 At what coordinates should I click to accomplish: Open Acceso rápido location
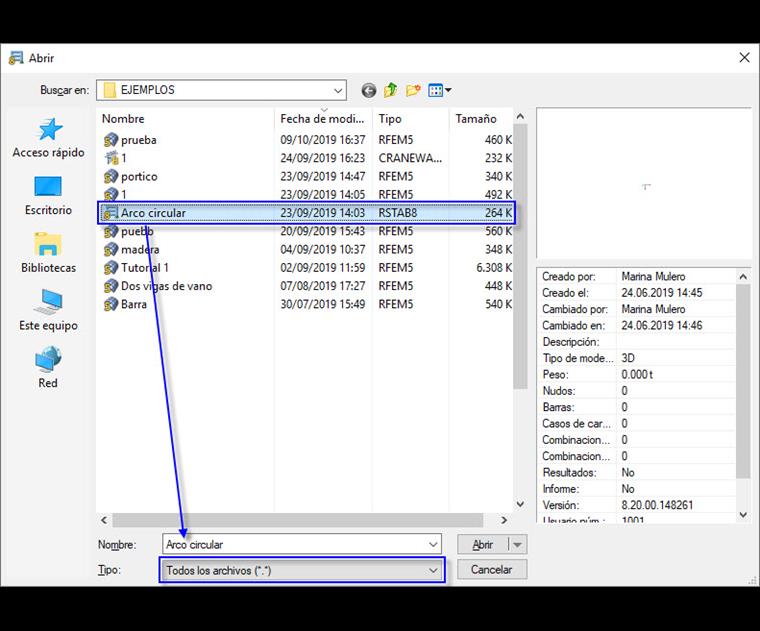click(48, 138)
